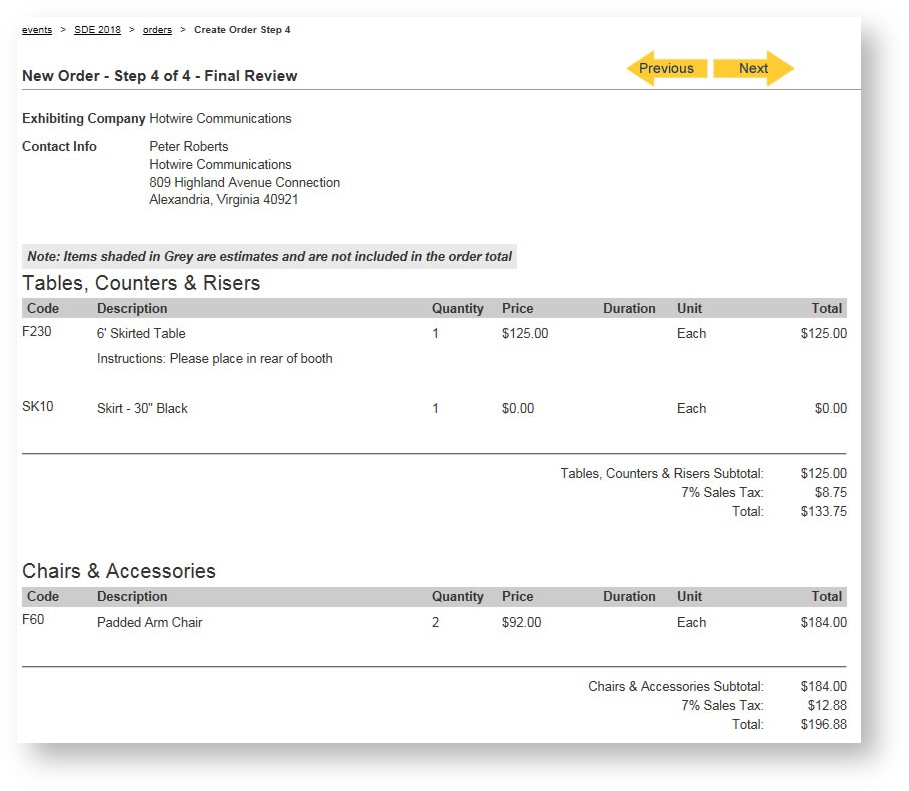The image size is (909, 791).
Task: Click the Quantity column header under Tables section
Action: tap(457, 308)
